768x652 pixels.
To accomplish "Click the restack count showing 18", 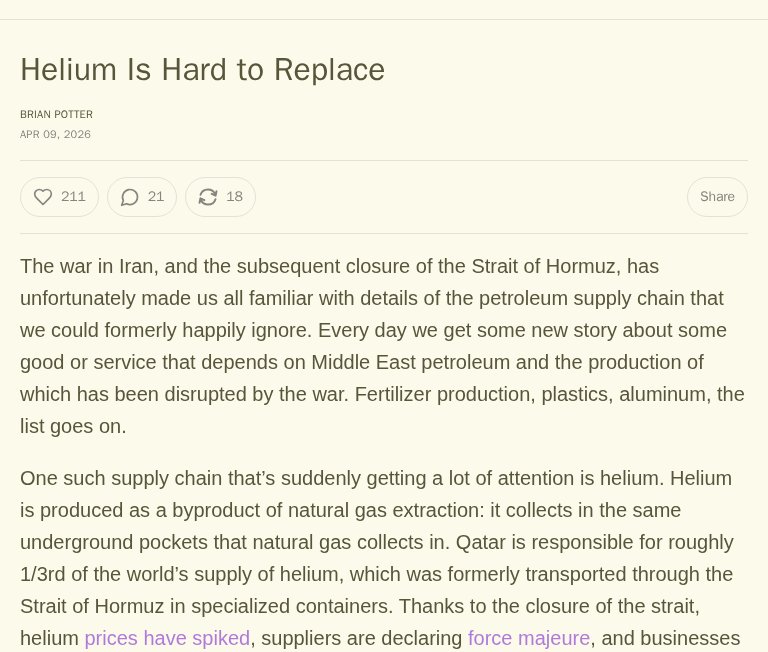I will (x=234, y=197).
